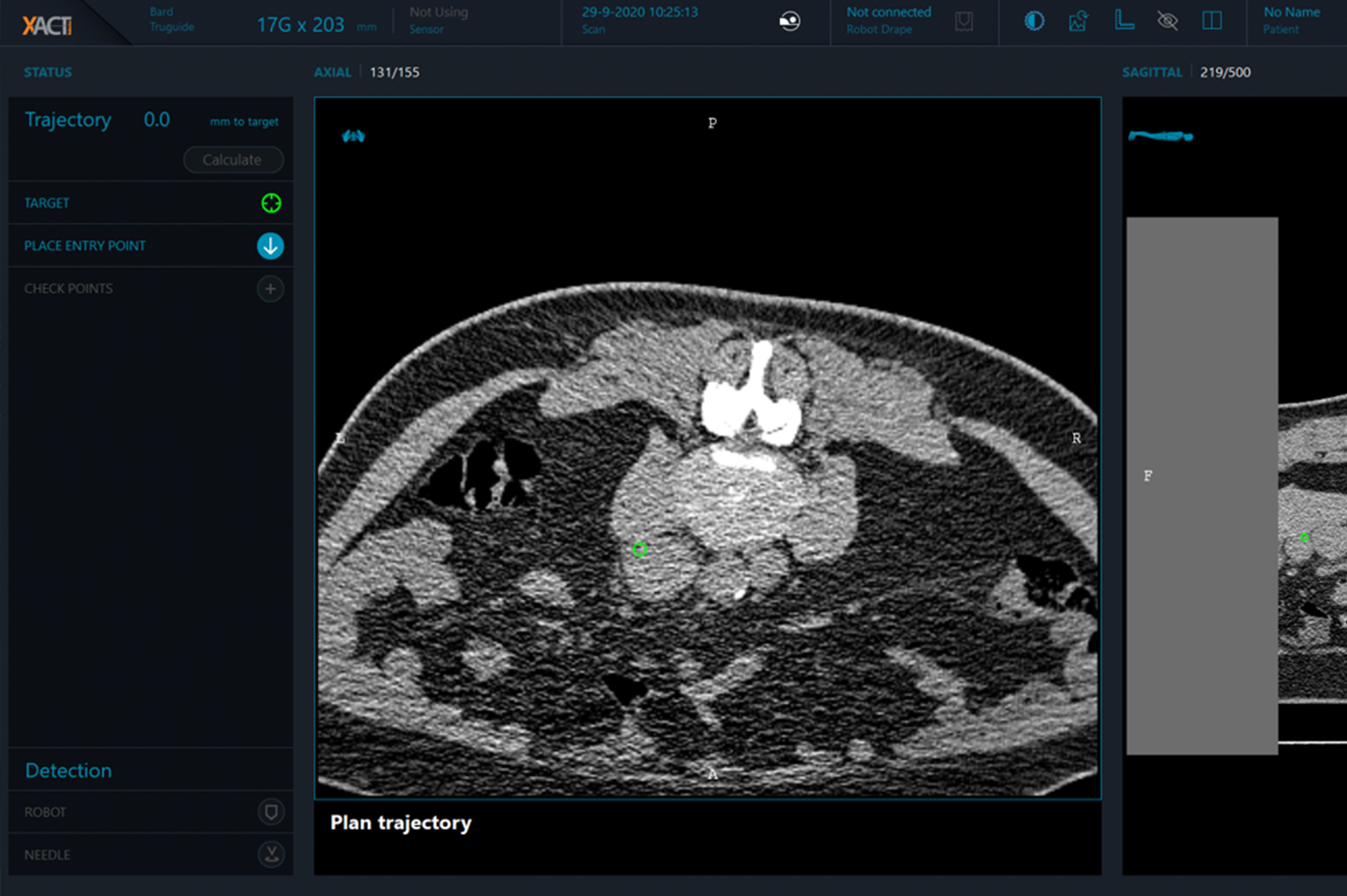This screenshot has height=896, width=1347.
Task: Open the Bard Truguide device selector
Action: pos(170,19)
